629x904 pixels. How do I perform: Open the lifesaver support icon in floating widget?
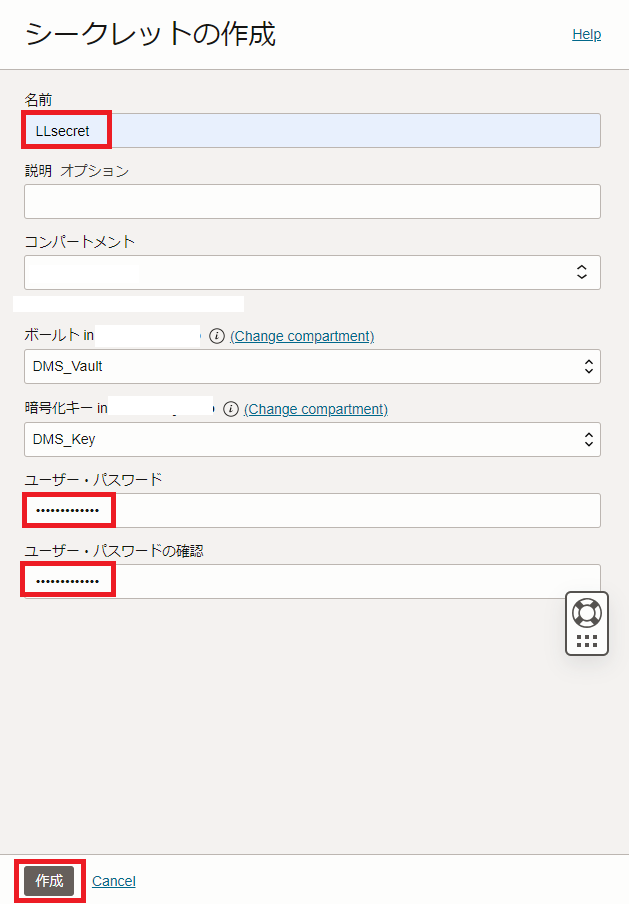click(x=586, y=611)
